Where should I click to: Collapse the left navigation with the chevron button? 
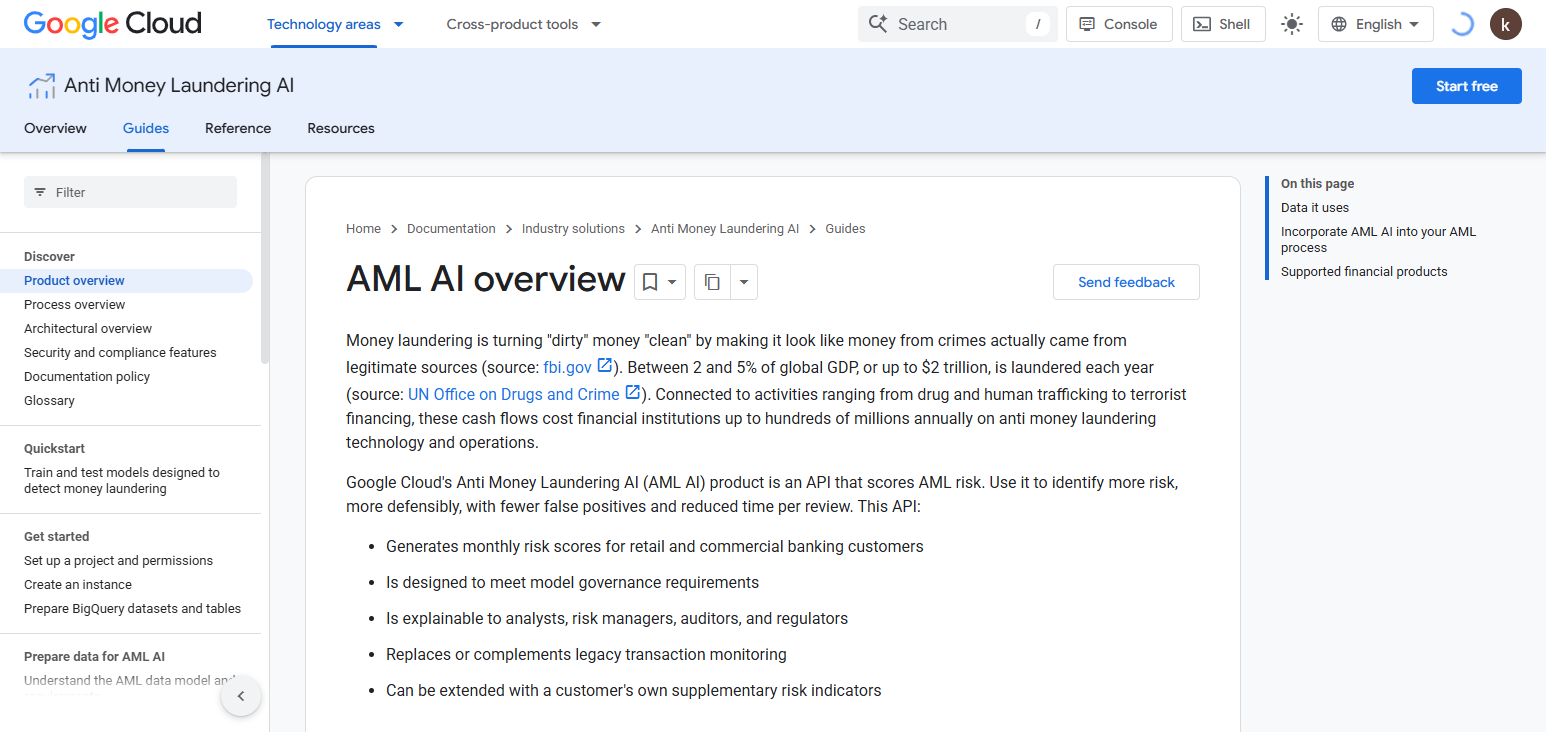click(x=241, y=696)
